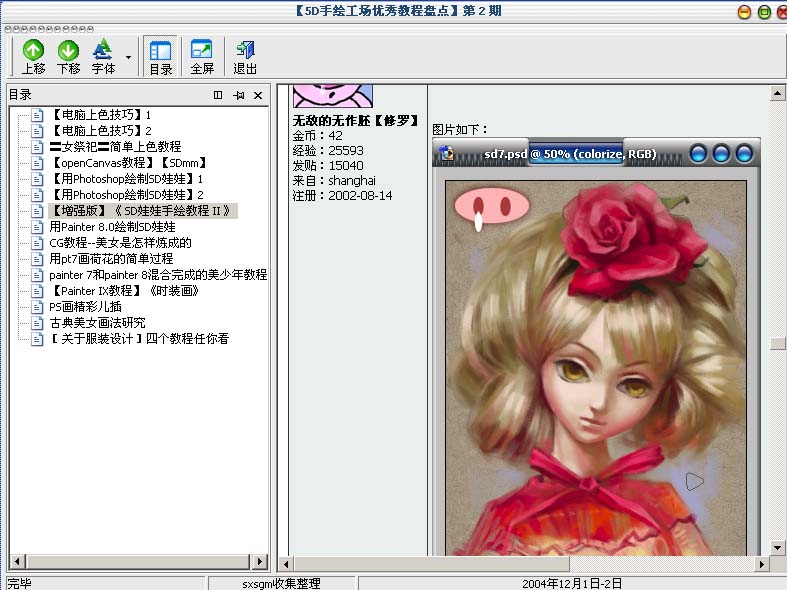Select 【增强版】《SD娃娃手绘教程 II》 entry

pos(143,211)
